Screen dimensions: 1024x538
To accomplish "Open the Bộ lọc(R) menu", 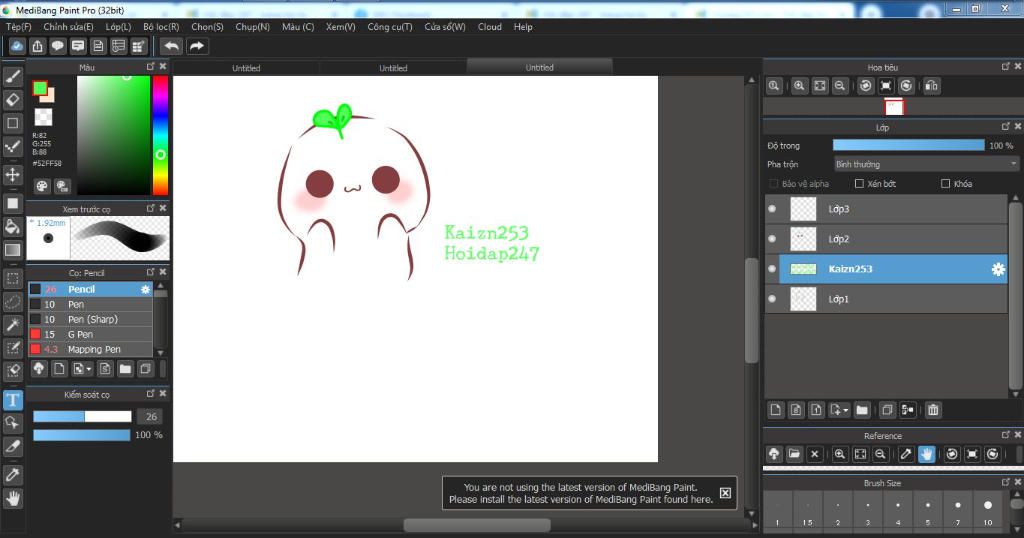I will pos(161,27).
